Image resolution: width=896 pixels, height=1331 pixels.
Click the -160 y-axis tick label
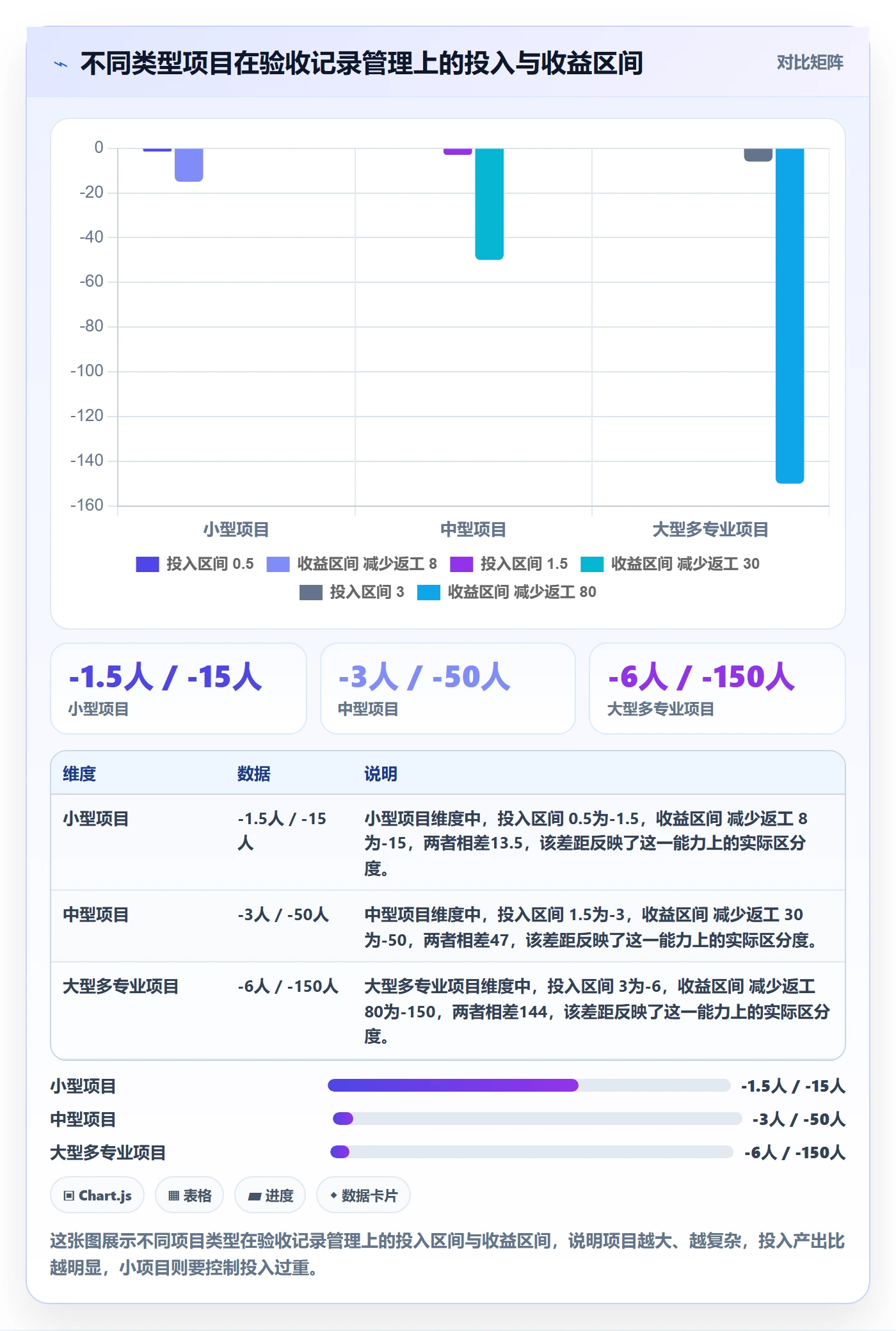point(87,505)
